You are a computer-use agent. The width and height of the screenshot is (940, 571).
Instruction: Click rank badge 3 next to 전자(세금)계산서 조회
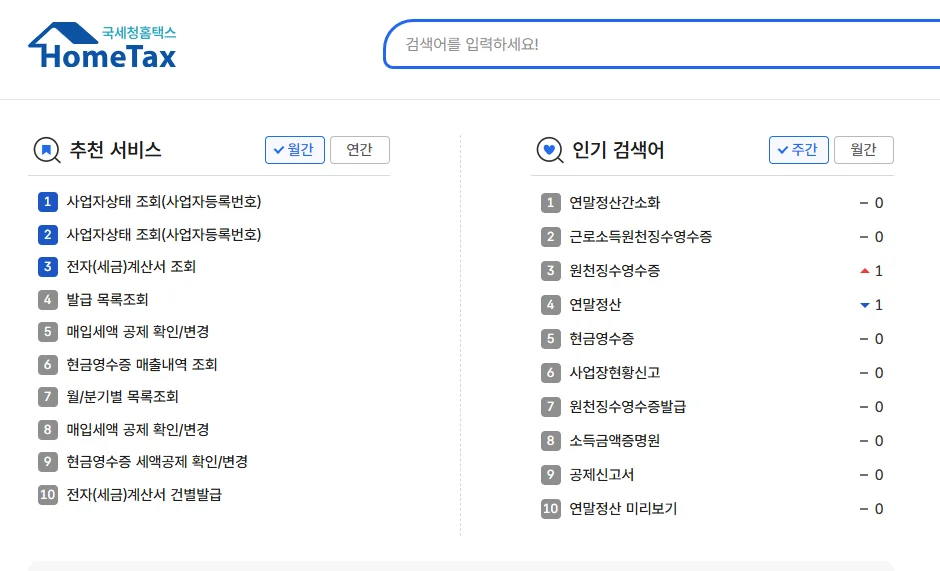(x=48, y=266)
